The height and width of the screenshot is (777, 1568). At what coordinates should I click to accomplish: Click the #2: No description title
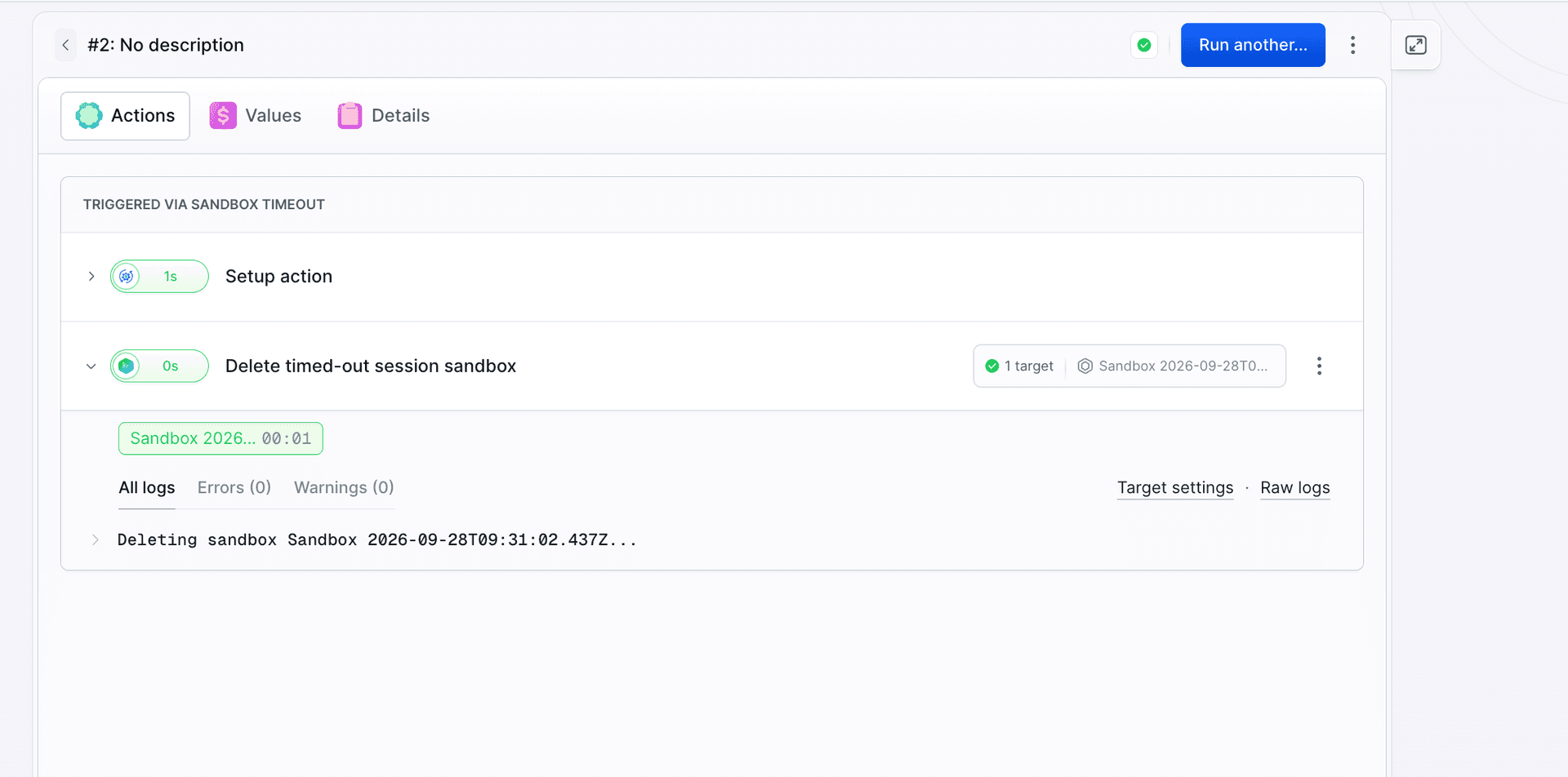166,45
